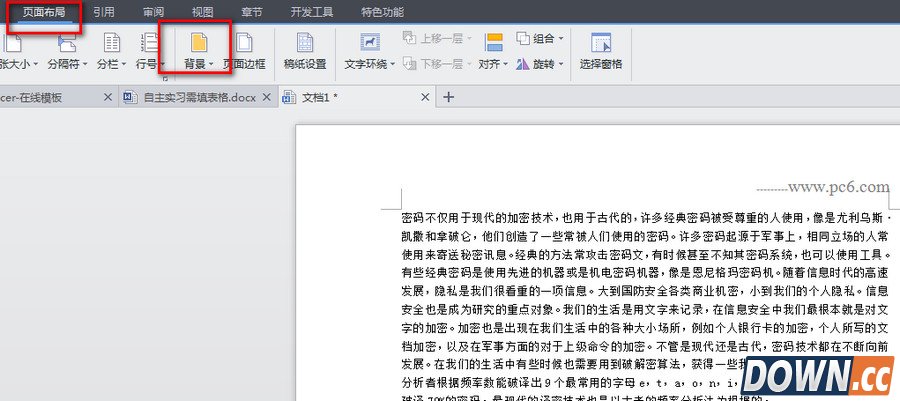The width and height of the screenshot is (900, 401).
Task: Open the page setup dialog launcher
Action: coord(165,79)
